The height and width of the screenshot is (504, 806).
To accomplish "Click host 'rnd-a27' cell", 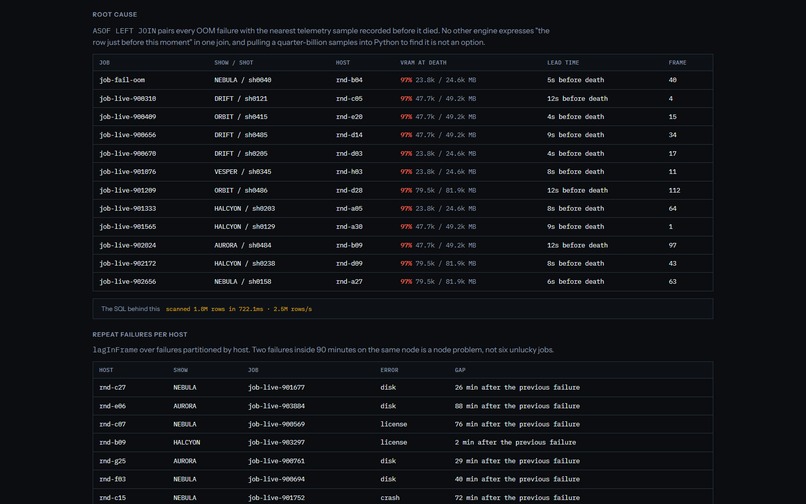I will [x=349, y=282].
